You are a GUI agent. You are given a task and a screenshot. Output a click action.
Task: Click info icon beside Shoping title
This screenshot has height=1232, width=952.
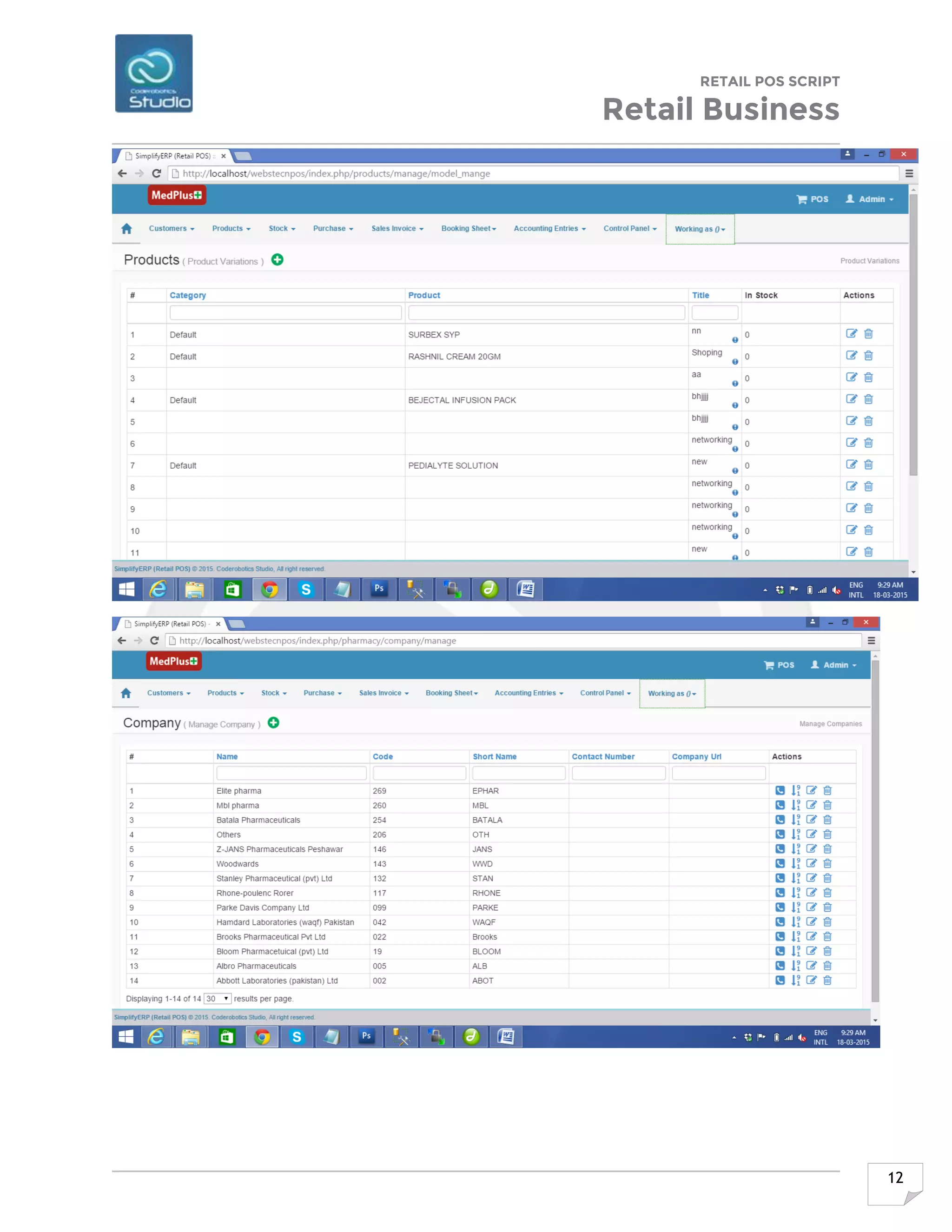[x=735, y=362]
